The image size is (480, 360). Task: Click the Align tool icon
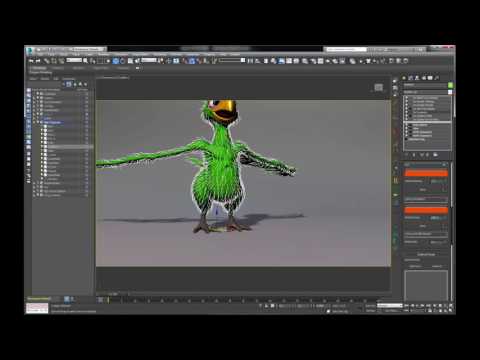click(257, 61)
